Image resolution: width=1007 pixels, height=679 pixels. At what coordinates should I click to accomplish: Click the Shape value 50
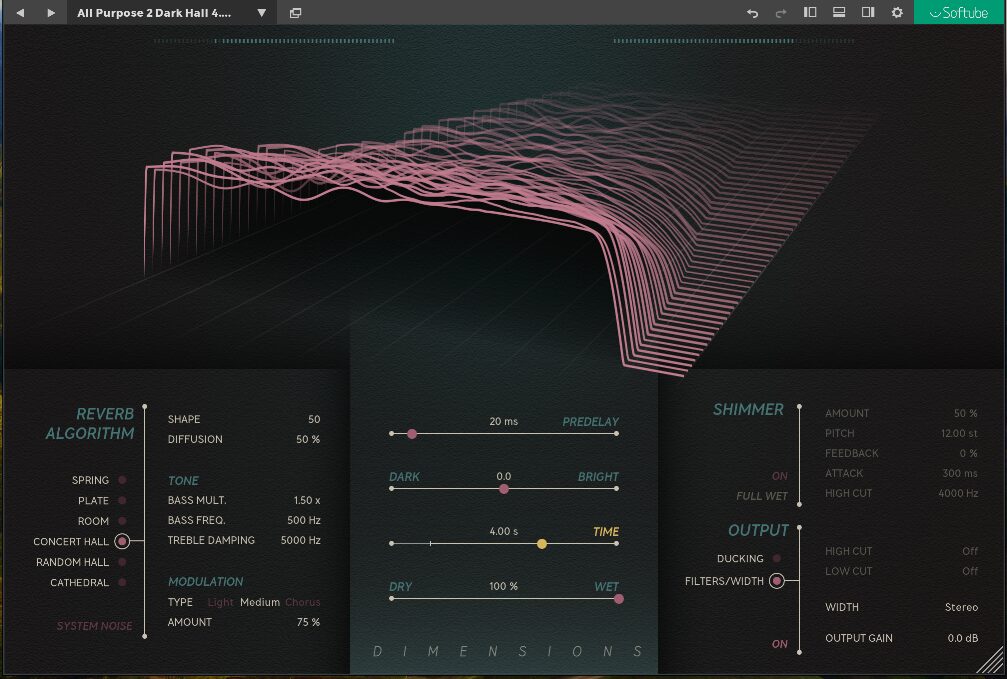[314, 419]
